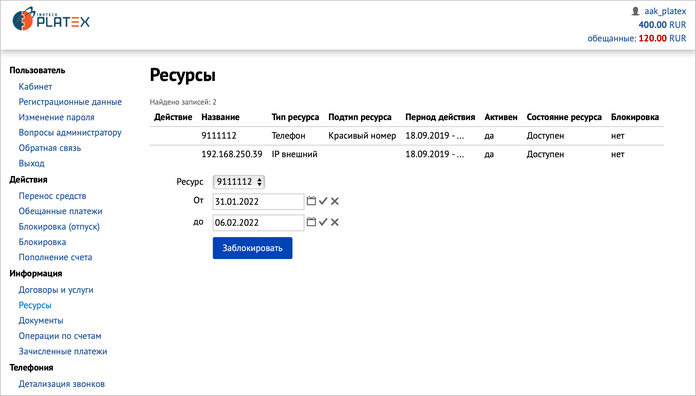Open Детализация звонков
The image size is (696, 396).
click(62, 384)
